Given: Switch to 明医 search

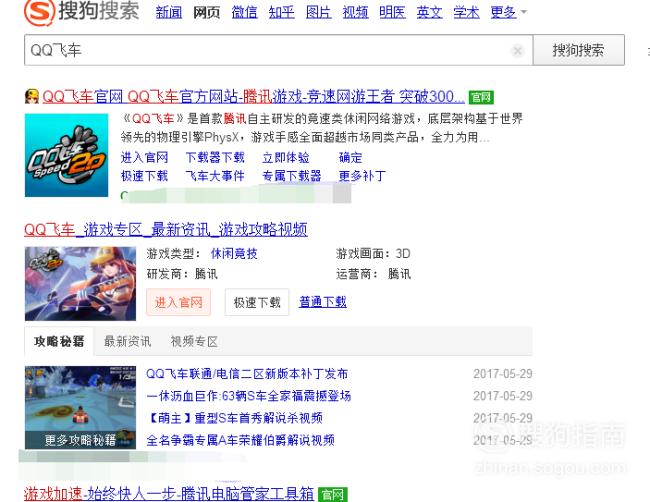Looking at the screenshot, I should coord(392,12).
